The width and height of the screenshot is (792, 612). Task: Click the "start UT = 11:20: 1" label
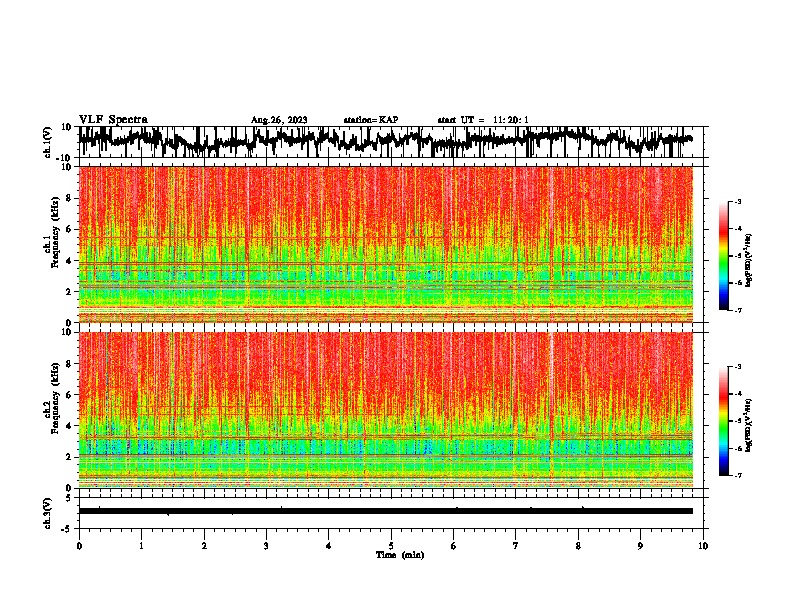click(483, 120)
